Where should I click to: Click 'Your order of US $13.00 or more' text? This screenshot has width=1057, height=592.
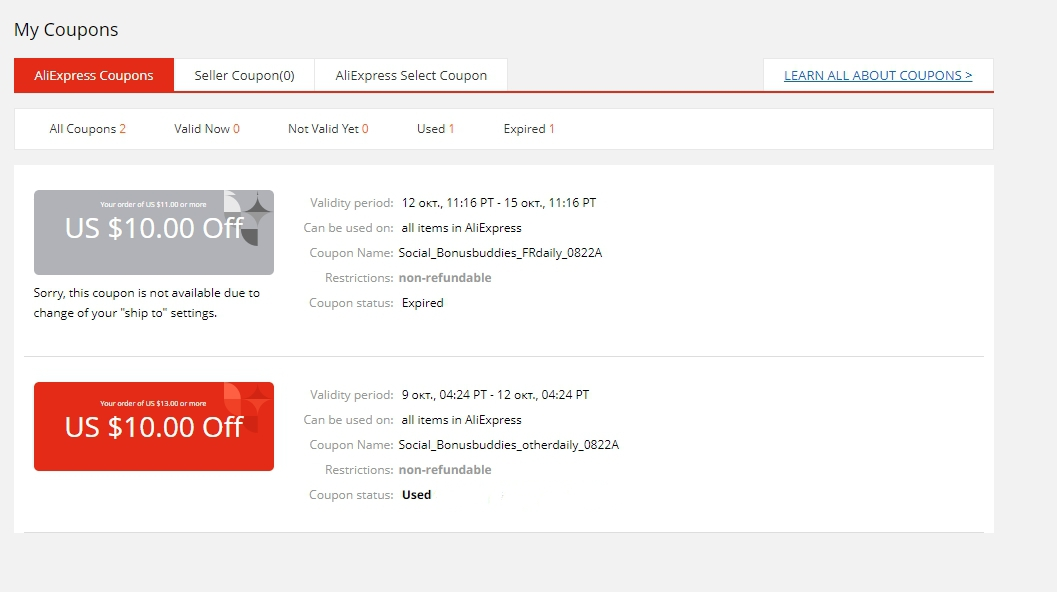click(x=153, y=403)
